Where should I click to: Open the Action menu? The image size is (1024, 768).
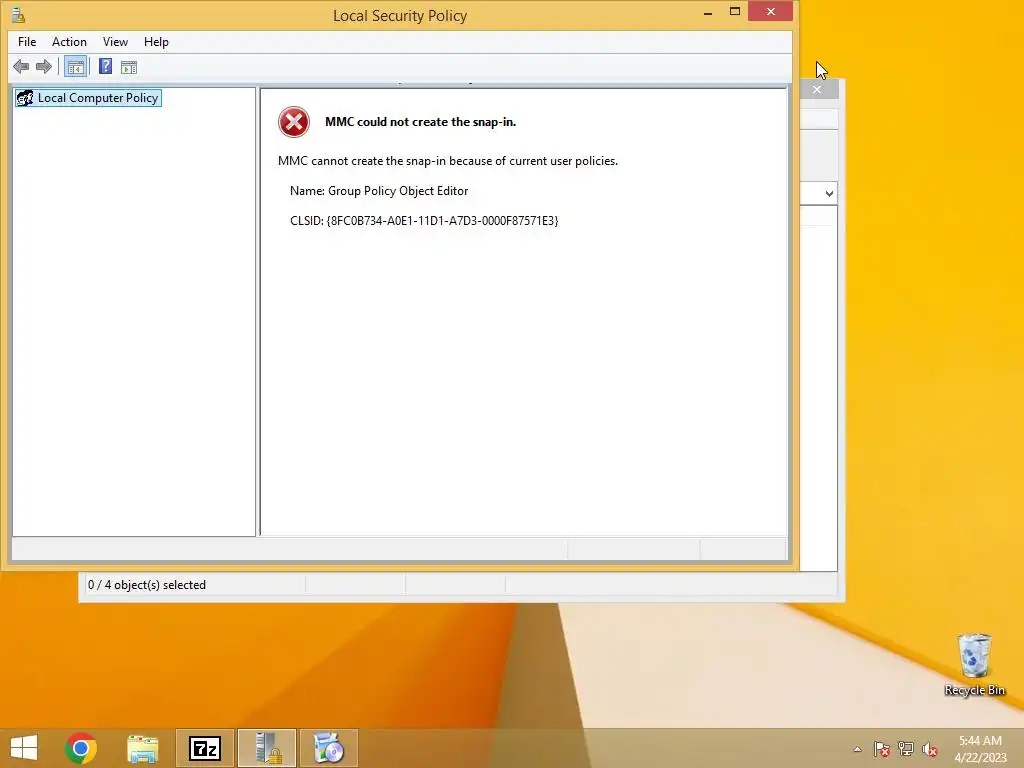tap(69, 42)
